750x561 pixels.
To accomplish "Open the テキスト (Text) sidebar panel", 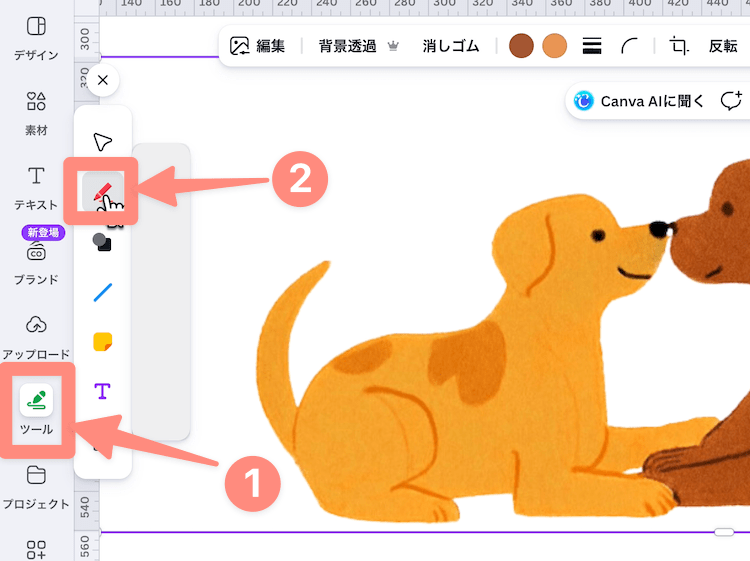I will point(36,188).
